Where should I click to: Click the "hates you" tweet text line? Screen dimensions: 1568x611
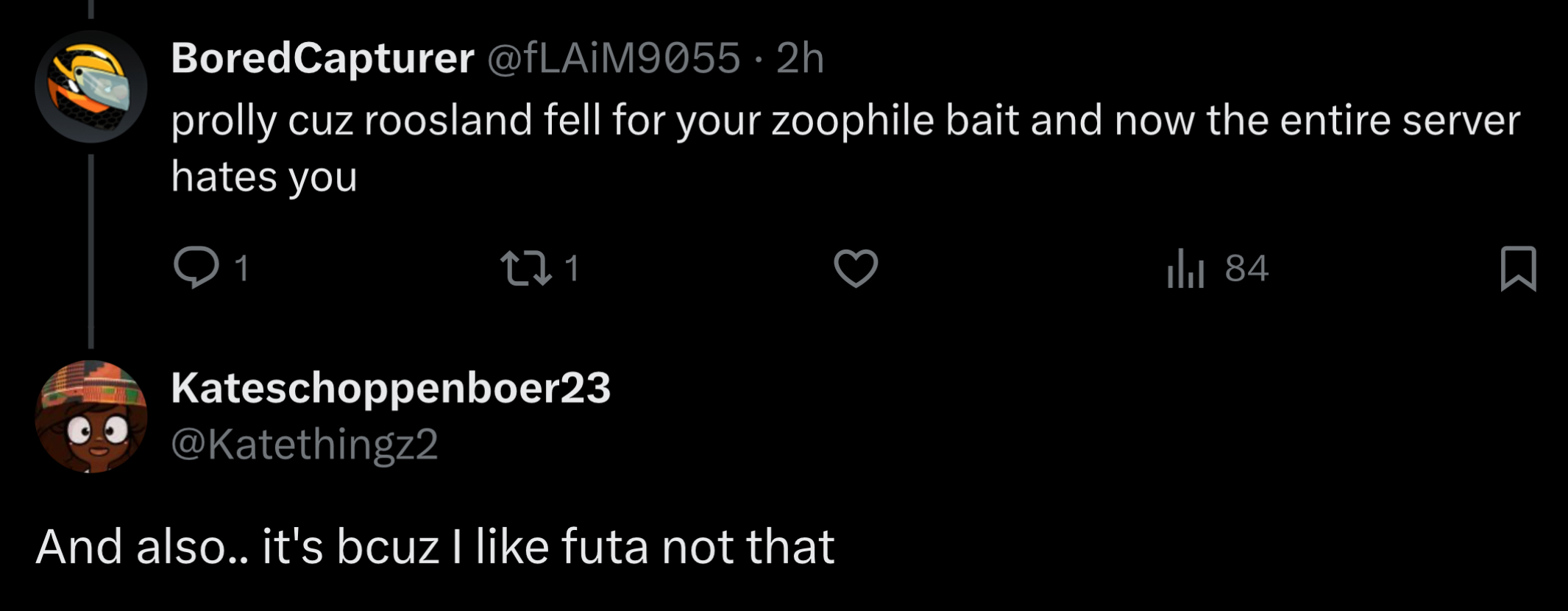(x=264, y=177)
